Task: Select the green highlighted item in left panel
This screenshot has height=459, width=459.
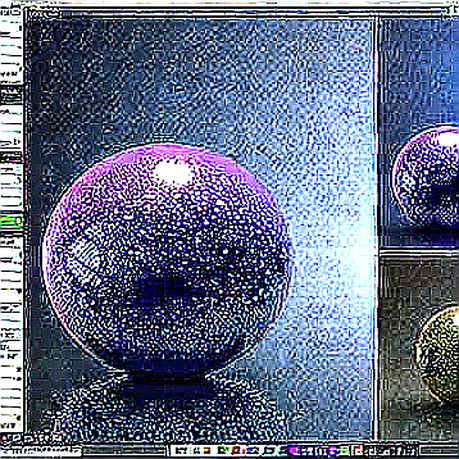Action: [x=12, y=221]
